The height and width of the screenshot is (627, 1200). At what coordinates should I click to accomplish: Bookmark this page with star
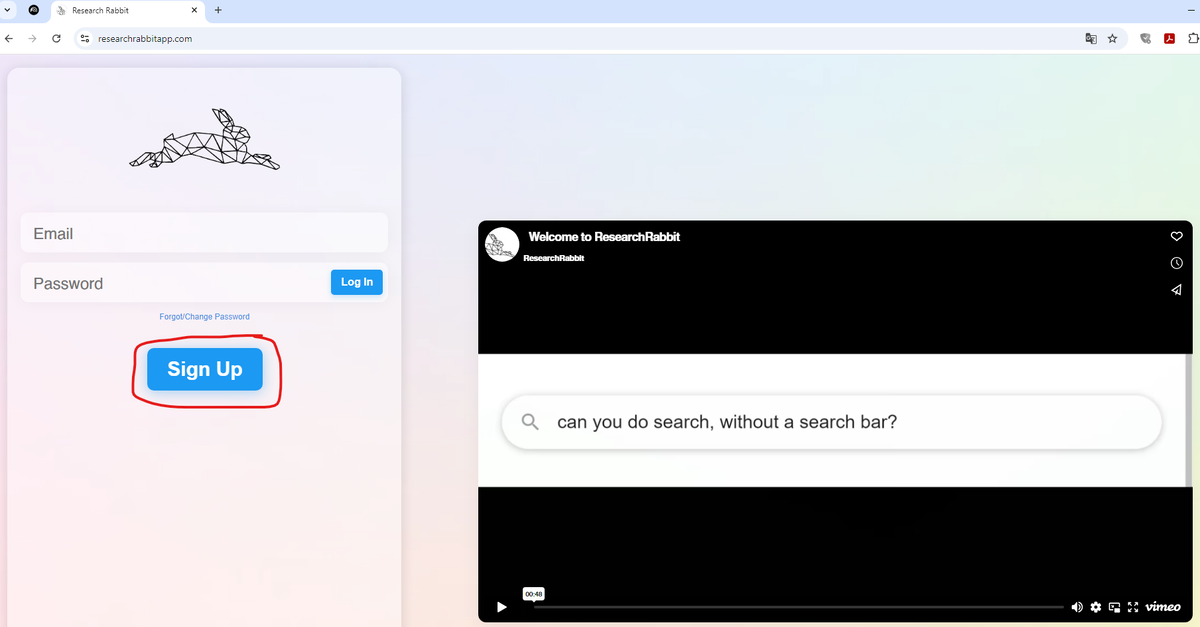1112,39
